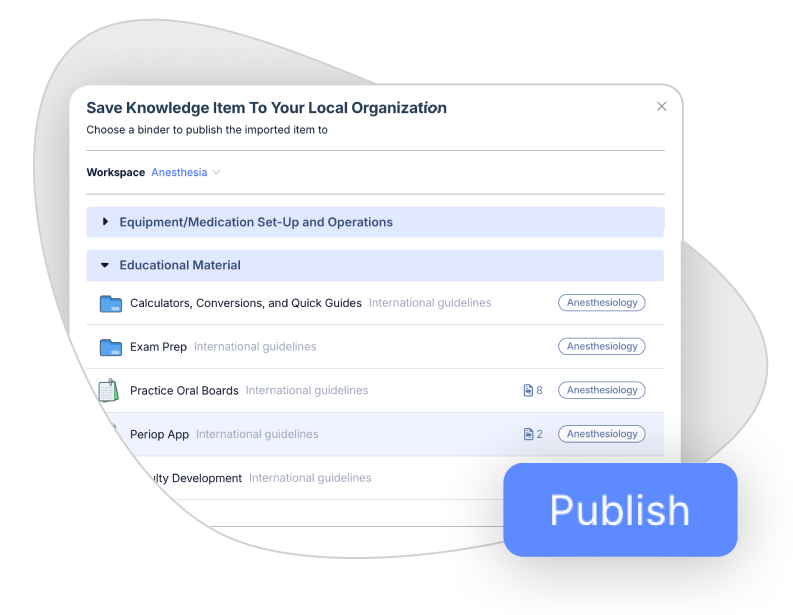Click the Choose a binder subtitle text
Screen dimensions: 793x615
pos(207,130)
